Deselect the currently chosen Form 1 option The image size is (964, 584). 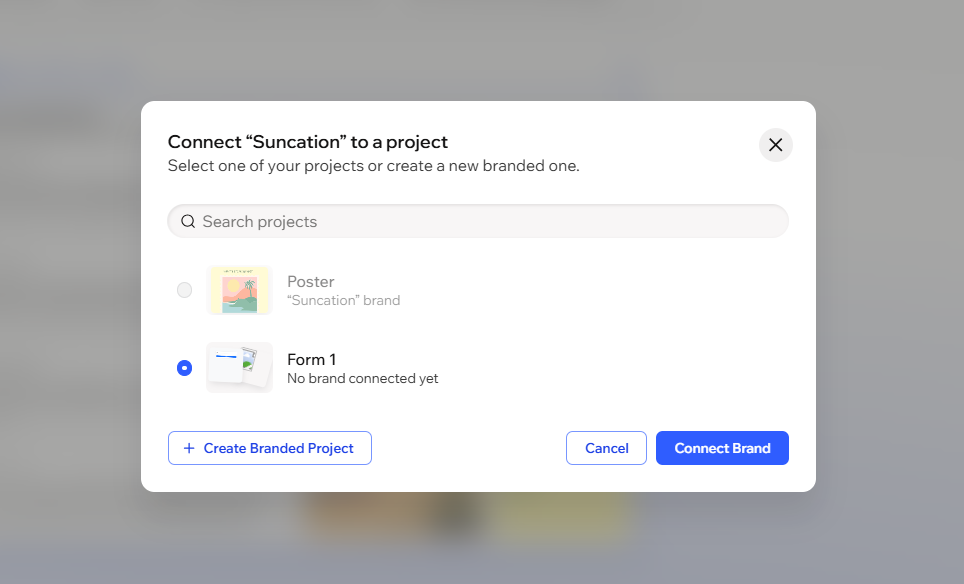(184, 367)
